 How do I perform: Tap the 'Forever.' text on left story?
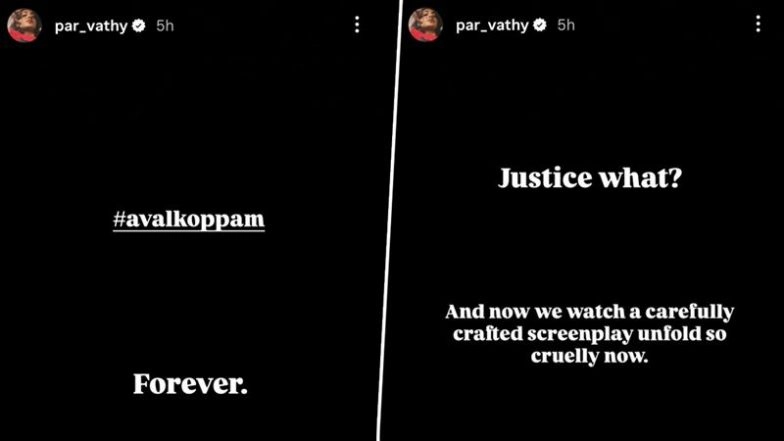click(190, 384)
